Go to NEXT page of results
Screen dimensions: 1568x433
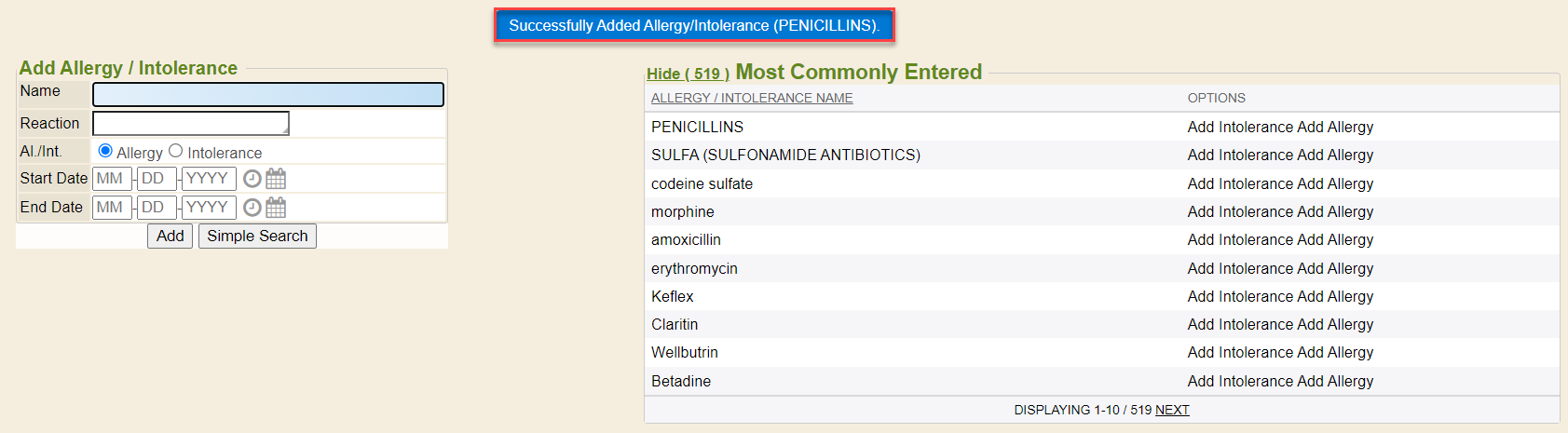1172,410
